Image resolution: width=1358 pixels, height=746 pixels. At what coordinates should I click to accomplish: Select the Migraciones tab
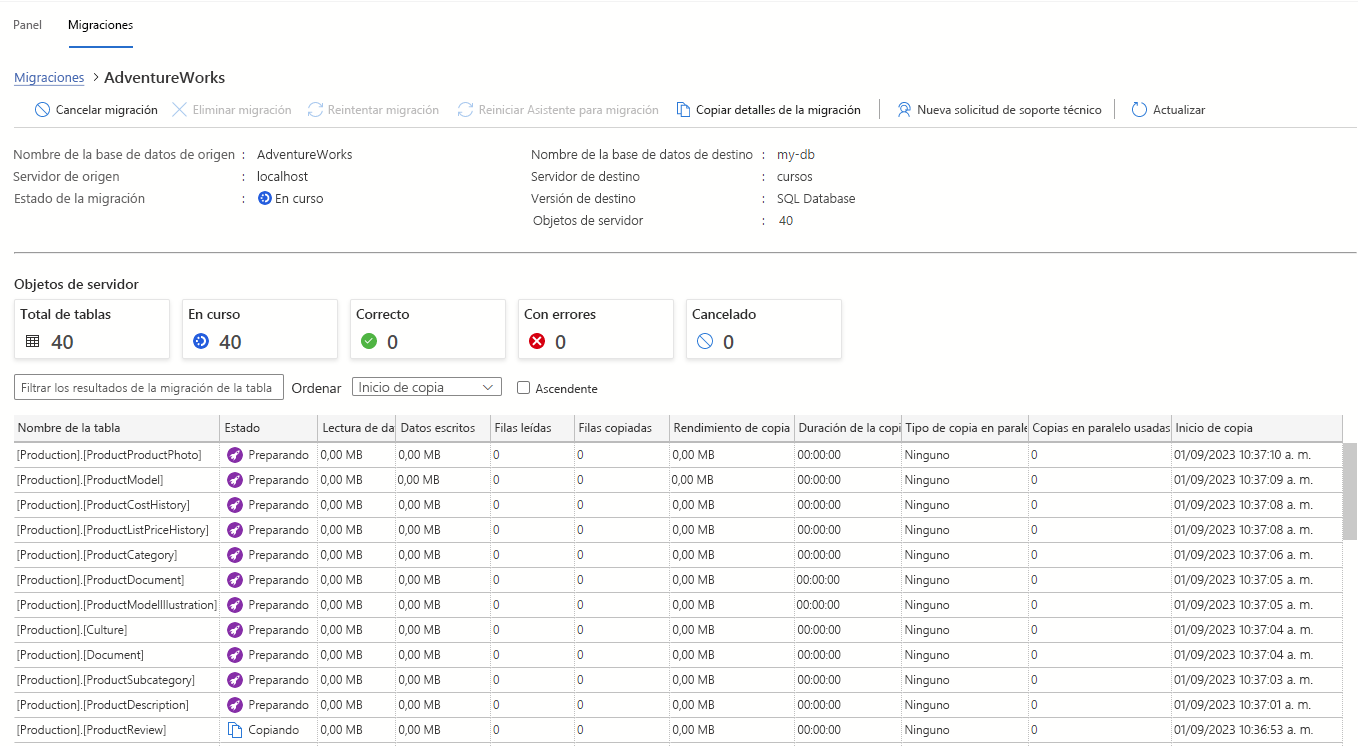[100, 25]
